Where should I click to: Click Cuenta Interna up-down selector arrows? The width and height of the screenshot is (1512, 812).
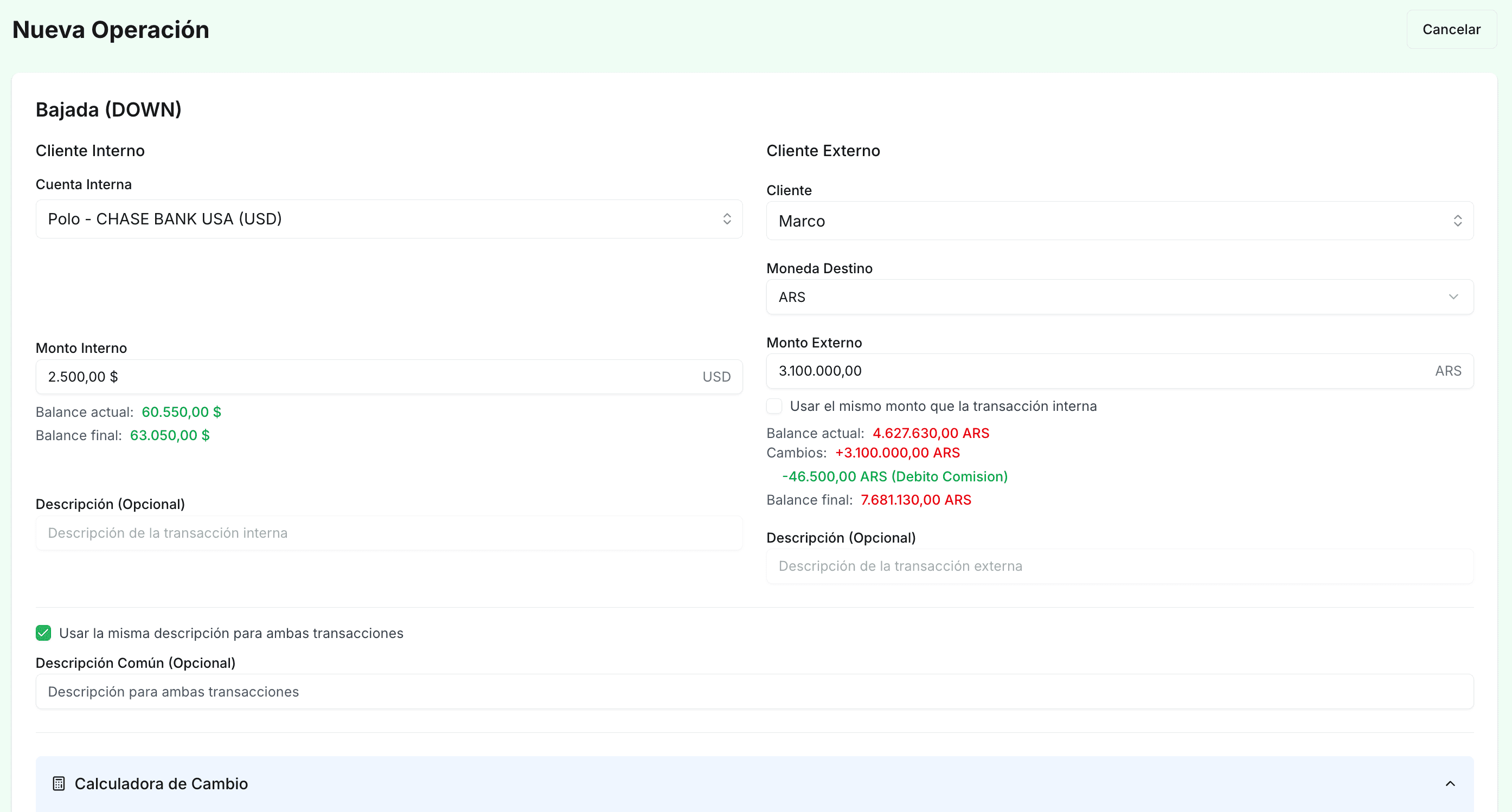point(727,219)
